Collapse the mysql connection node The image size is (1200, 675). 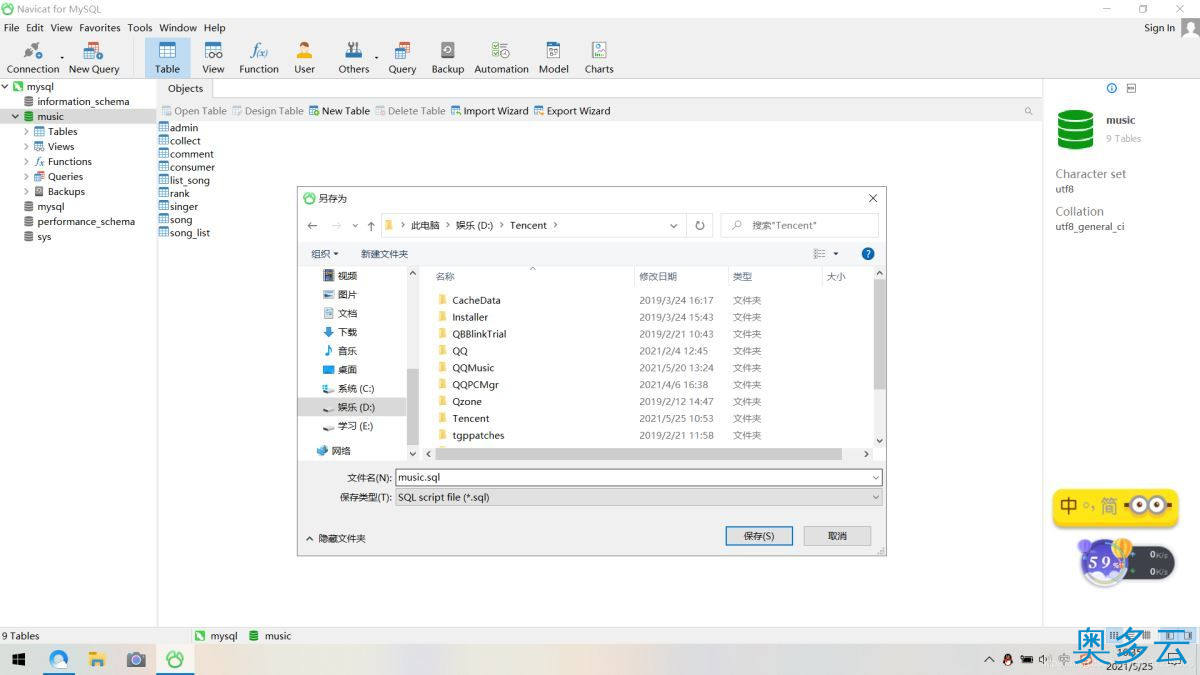[5, 87]
